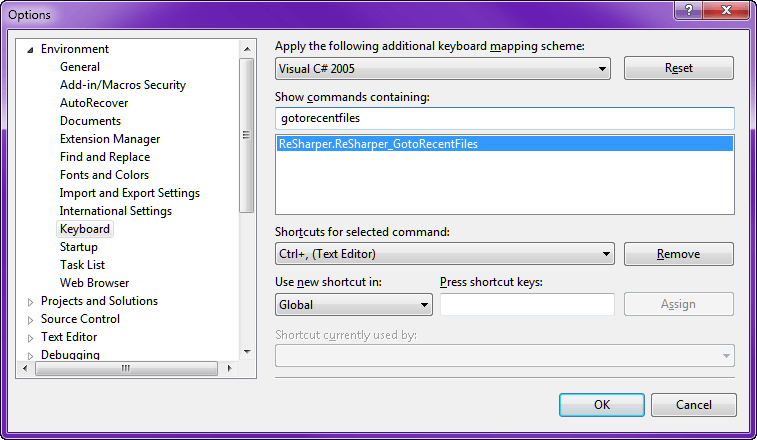Select the General settings item
Screen dimensions: 757x440
80,67
